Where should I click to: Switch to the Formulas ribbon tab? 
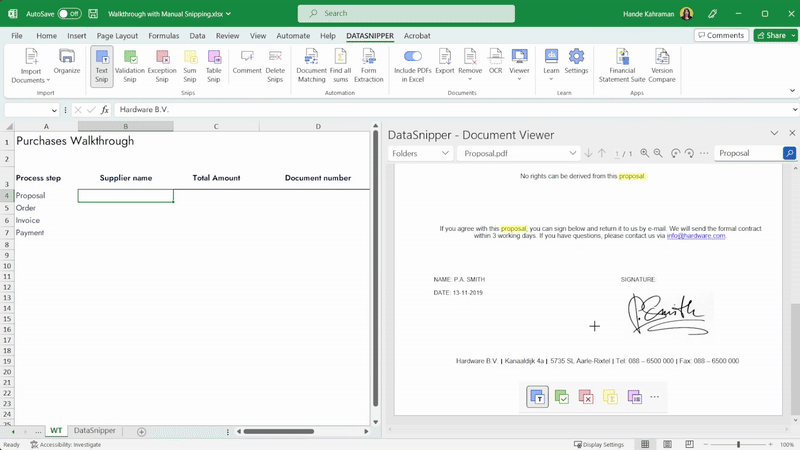click(164, 36)
